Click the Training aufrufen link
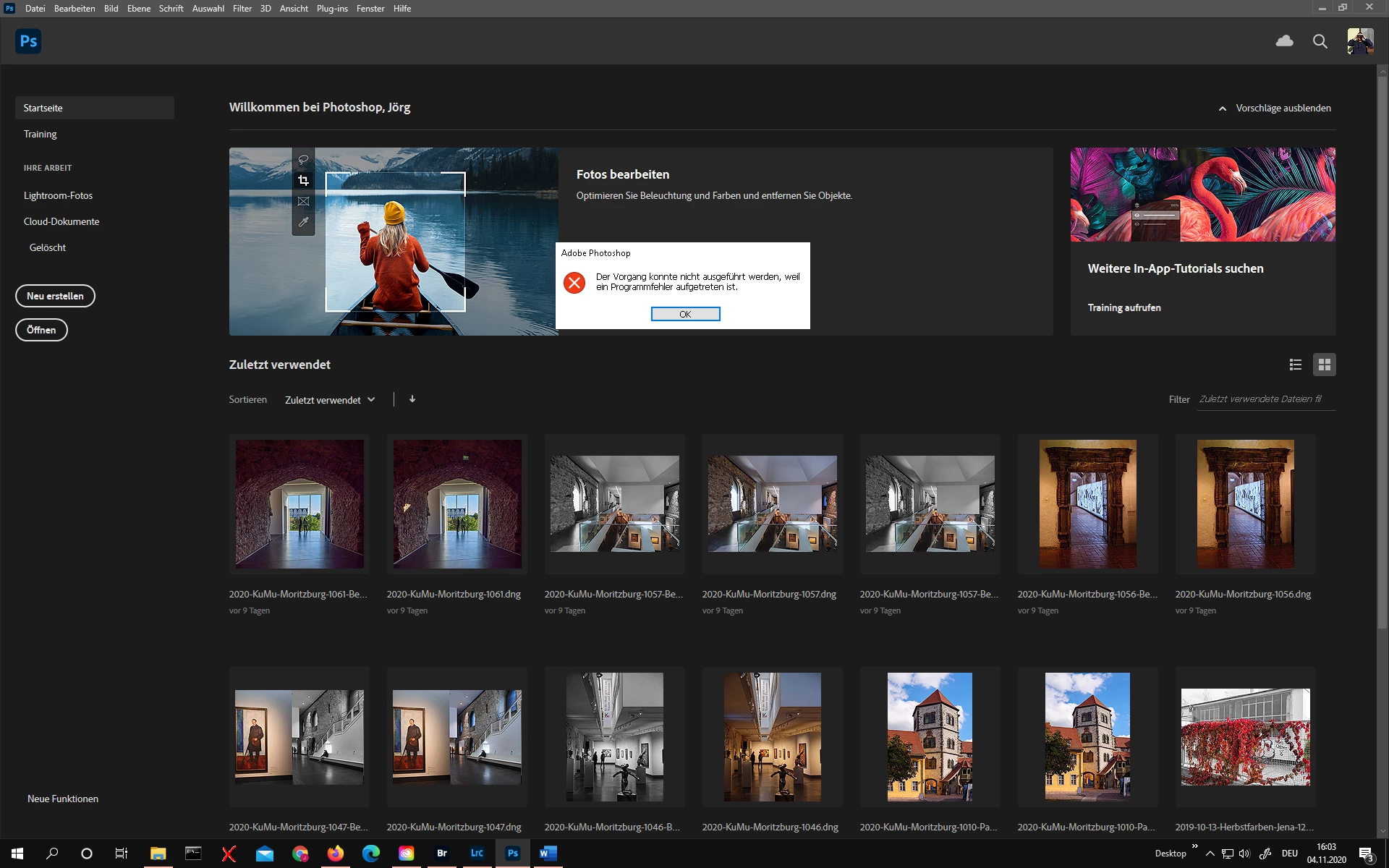The height and width of the screenshot is (868, 1389). coord(1123,307)
